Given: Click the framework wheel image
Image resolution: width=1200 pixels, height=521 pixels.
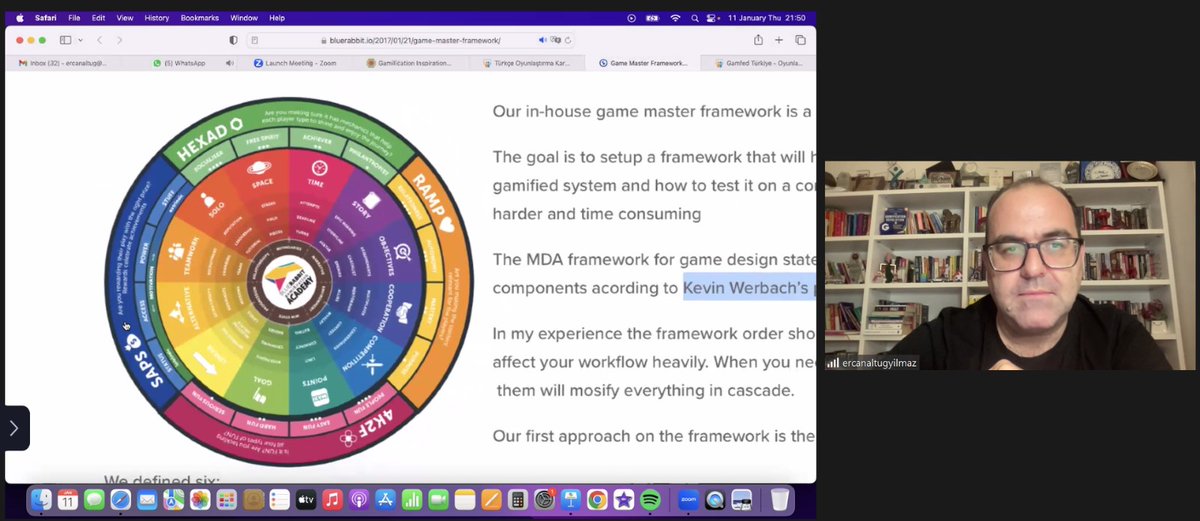Looking at the screenshot, I should point(289,283).
